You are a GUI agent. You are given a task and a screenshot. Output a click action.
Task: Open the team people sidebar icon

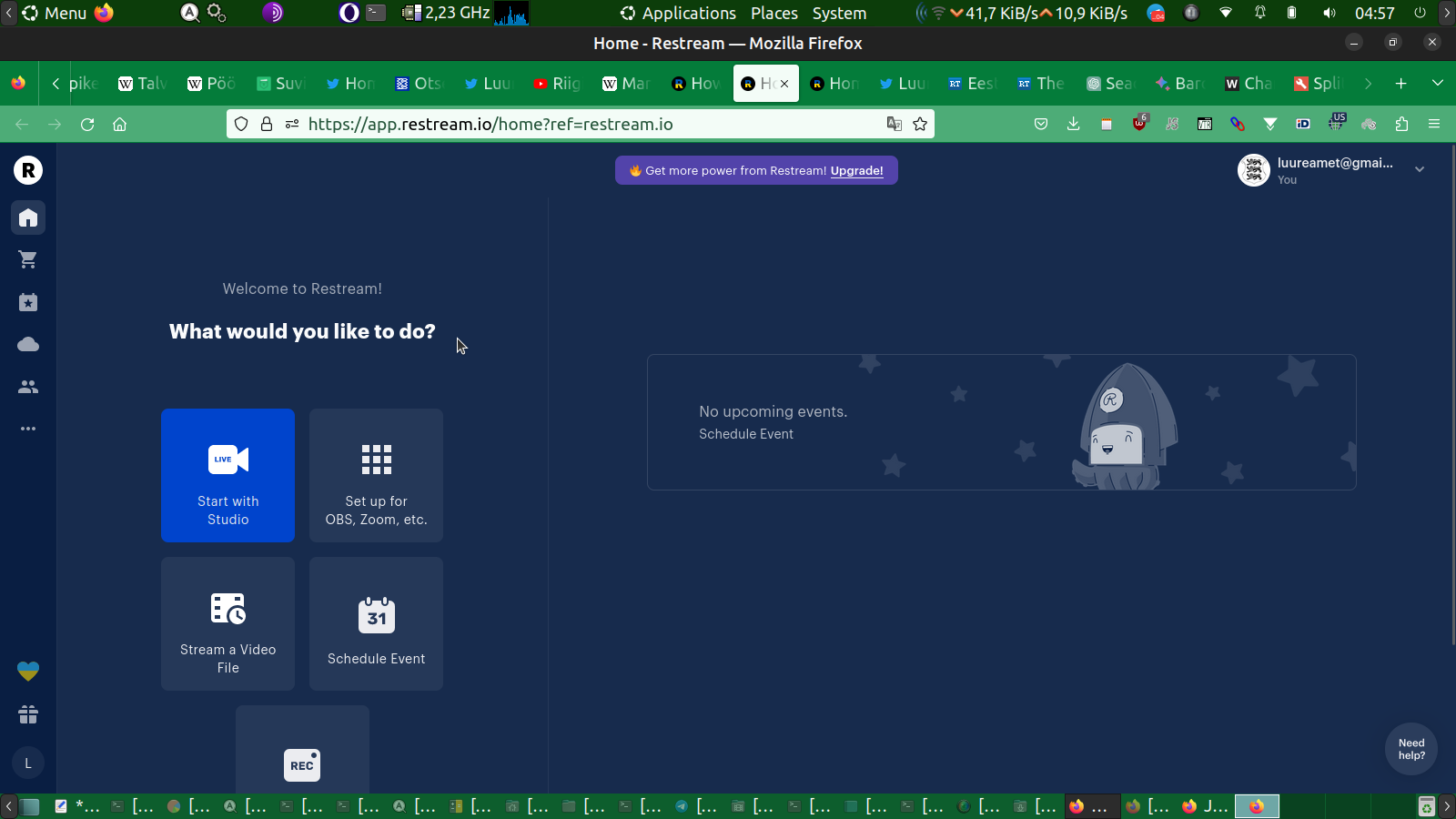tap(28, 387)
